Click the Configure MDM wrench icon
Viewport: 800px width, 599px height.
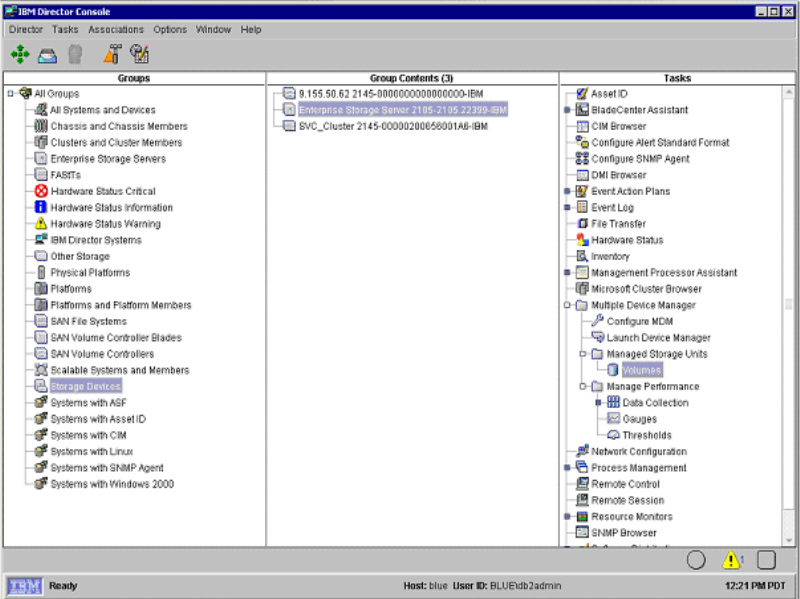[597, 321]
